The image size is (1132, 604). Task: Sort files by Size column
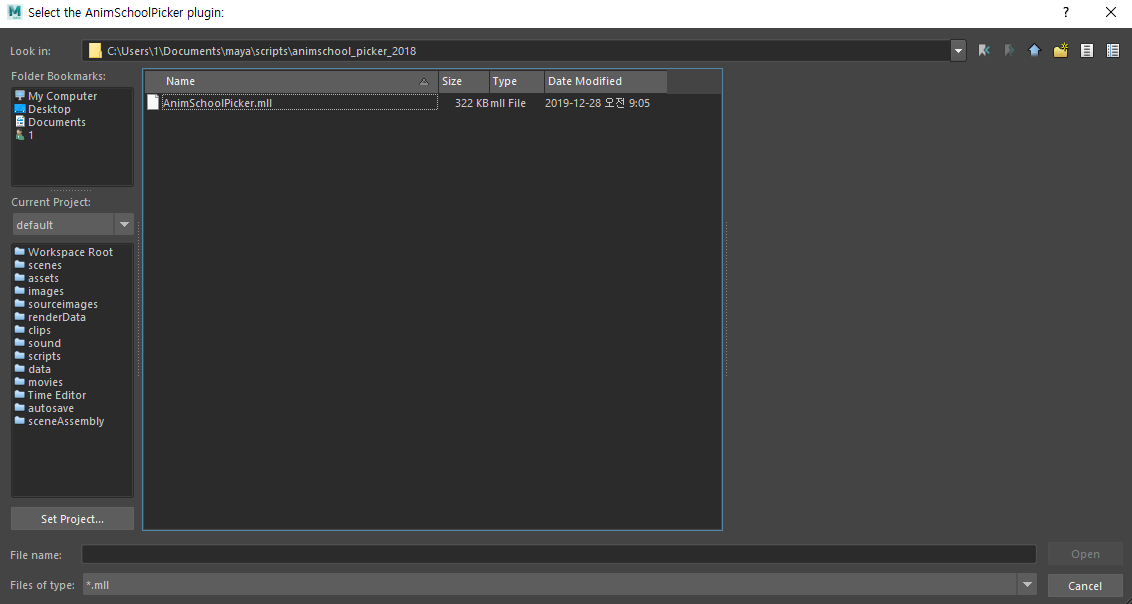464,82
